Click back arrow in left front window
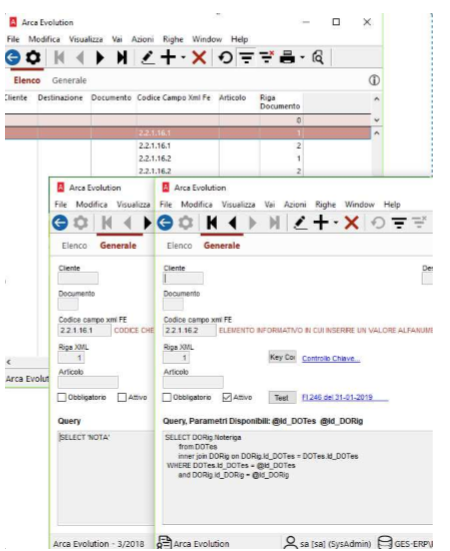The width and height of the screenshot is (450, 551). [60, 222]
